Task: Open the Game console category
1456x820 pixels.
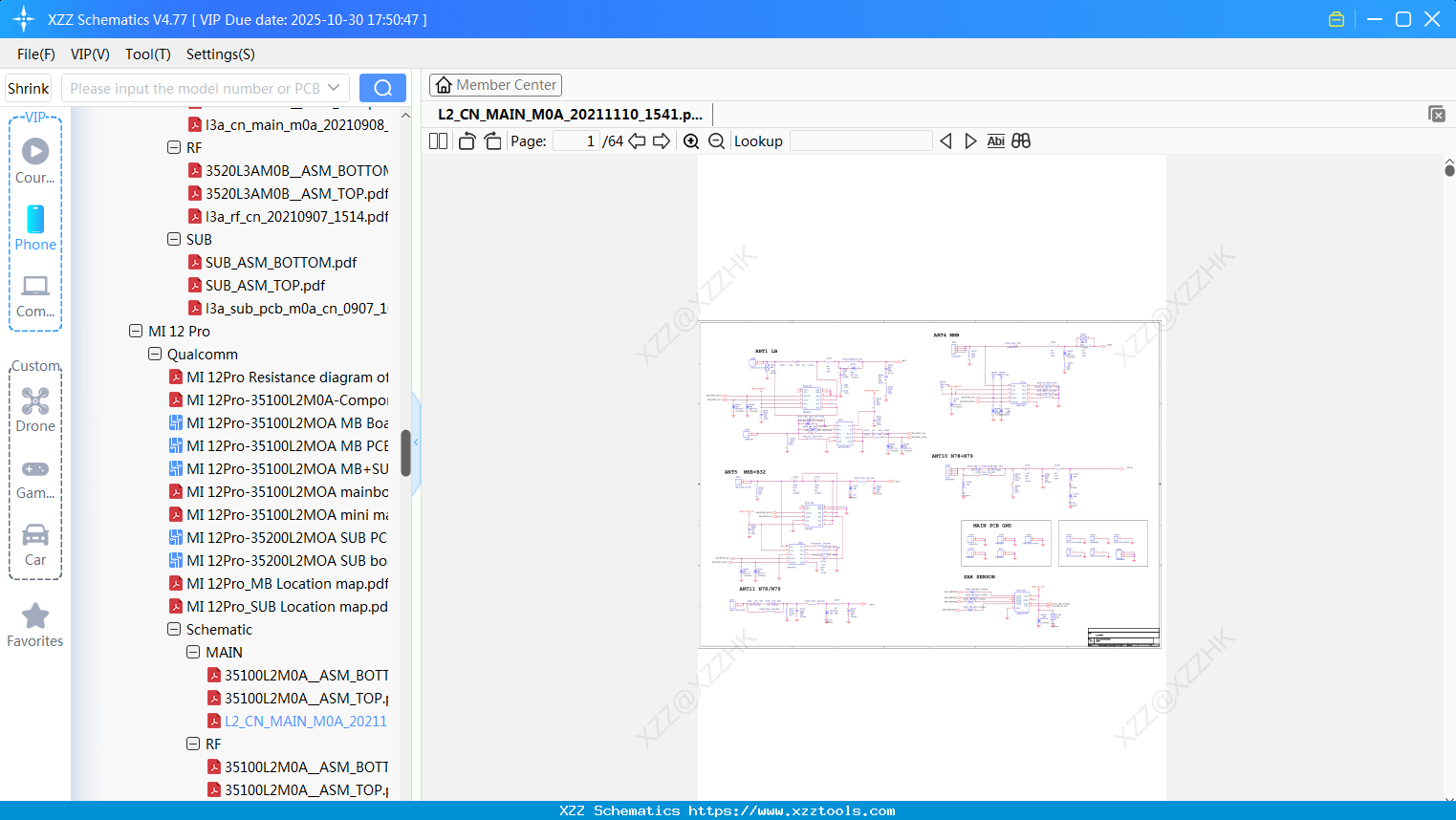Action: (35, 480)
